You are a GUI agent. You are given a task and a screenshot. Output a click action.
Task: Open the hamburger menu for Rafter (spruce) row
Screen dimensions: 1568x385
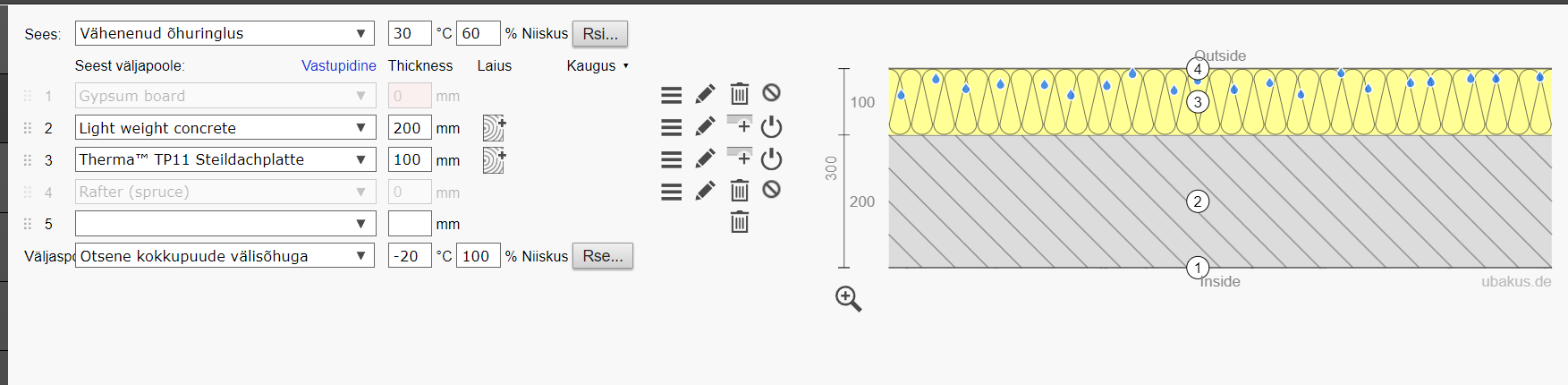(671, 191)
